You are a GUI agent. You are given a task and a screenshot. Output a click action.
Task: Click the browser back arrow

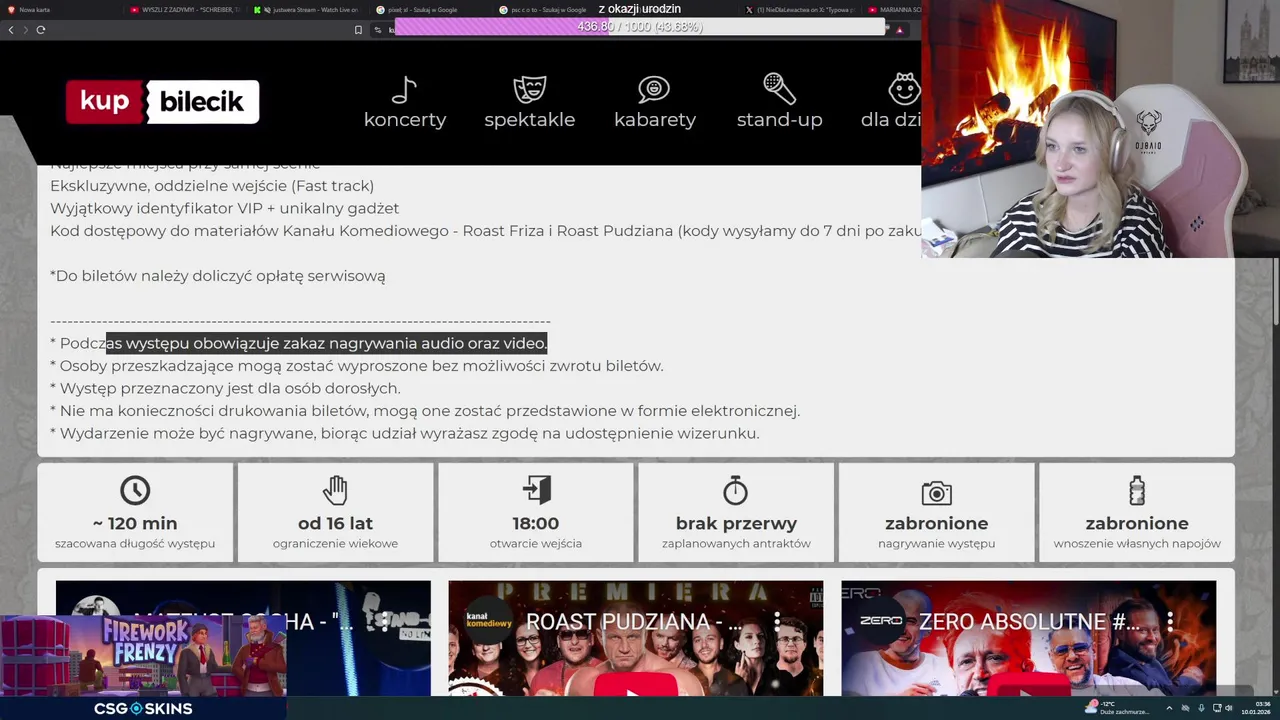point(11,30)
